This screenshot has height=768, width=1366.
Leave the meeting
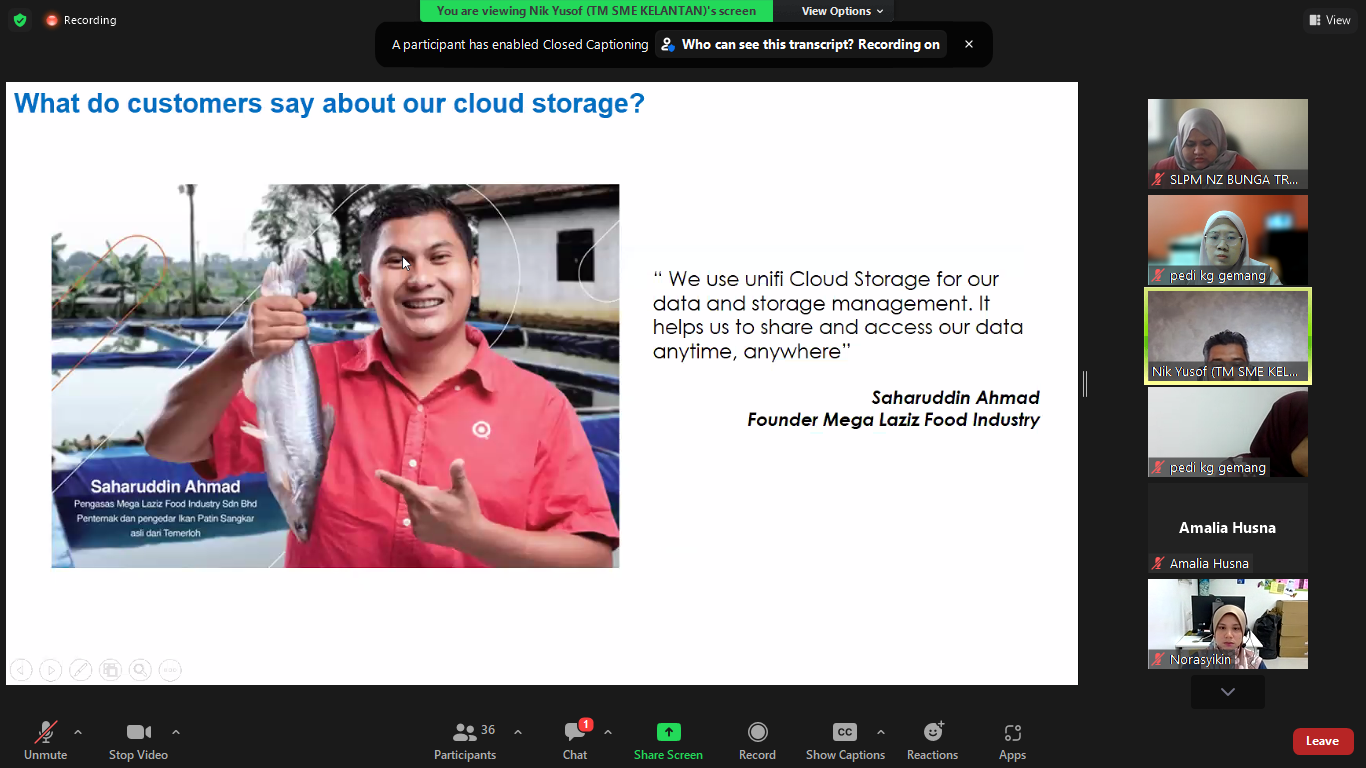tap(1322, 741)
